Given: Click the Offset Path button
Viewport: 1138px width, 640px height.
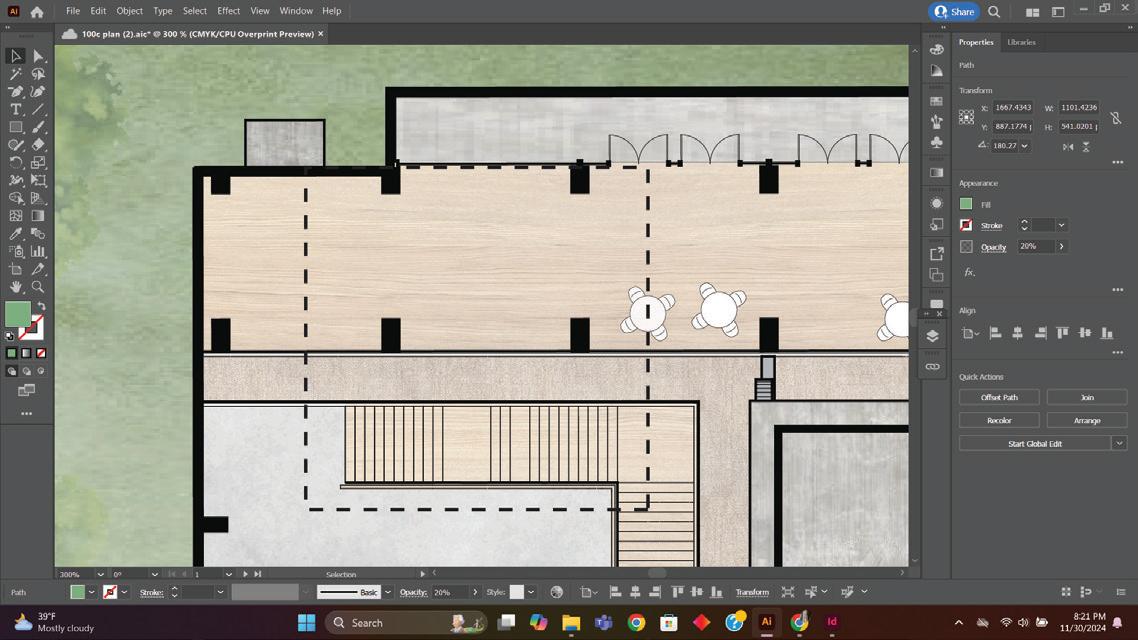Looking at the screenshot, I should tap(999, 398).
